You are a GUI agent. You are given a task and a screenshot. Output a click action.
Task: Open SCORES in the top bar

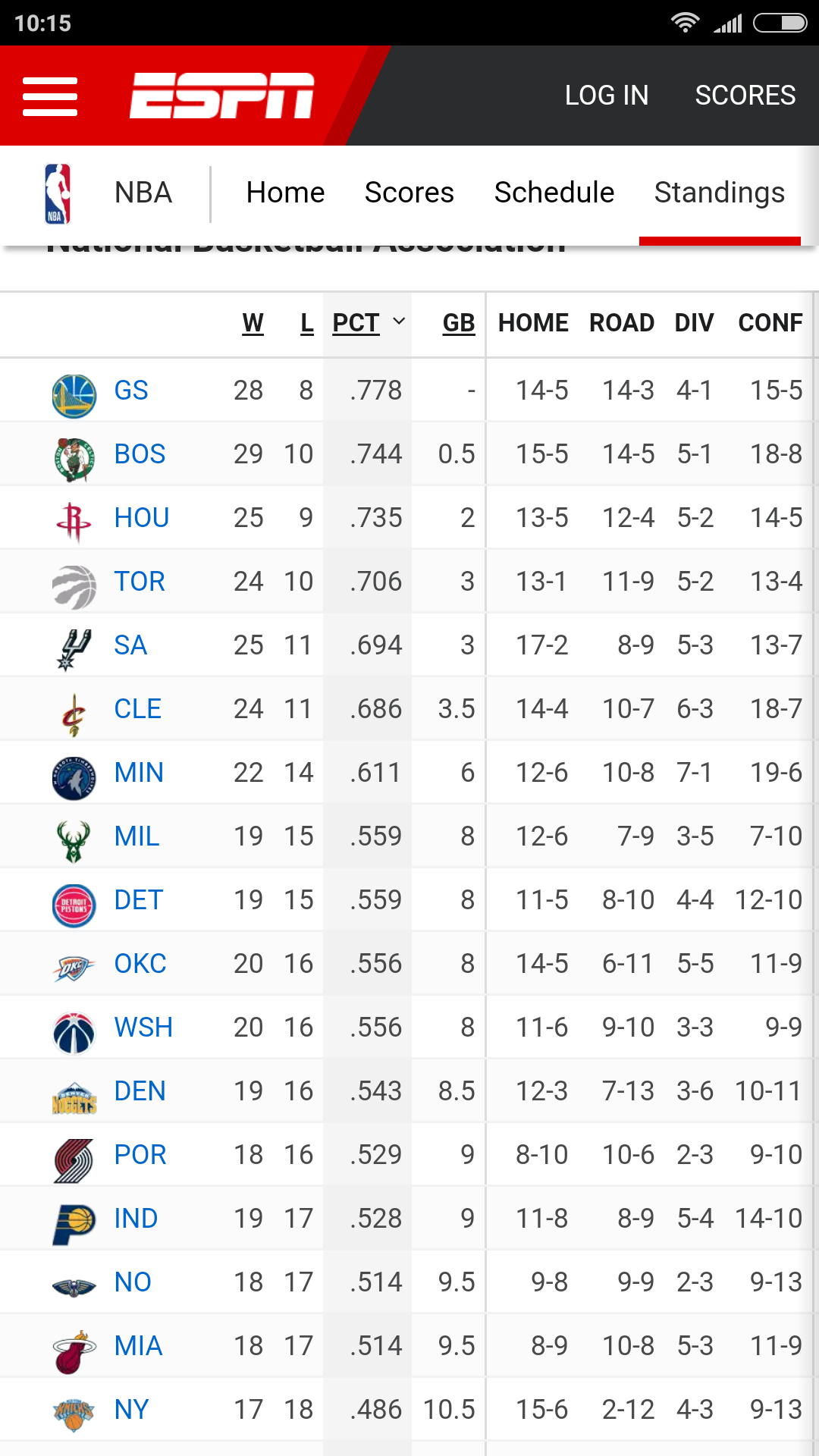[745, 96]
